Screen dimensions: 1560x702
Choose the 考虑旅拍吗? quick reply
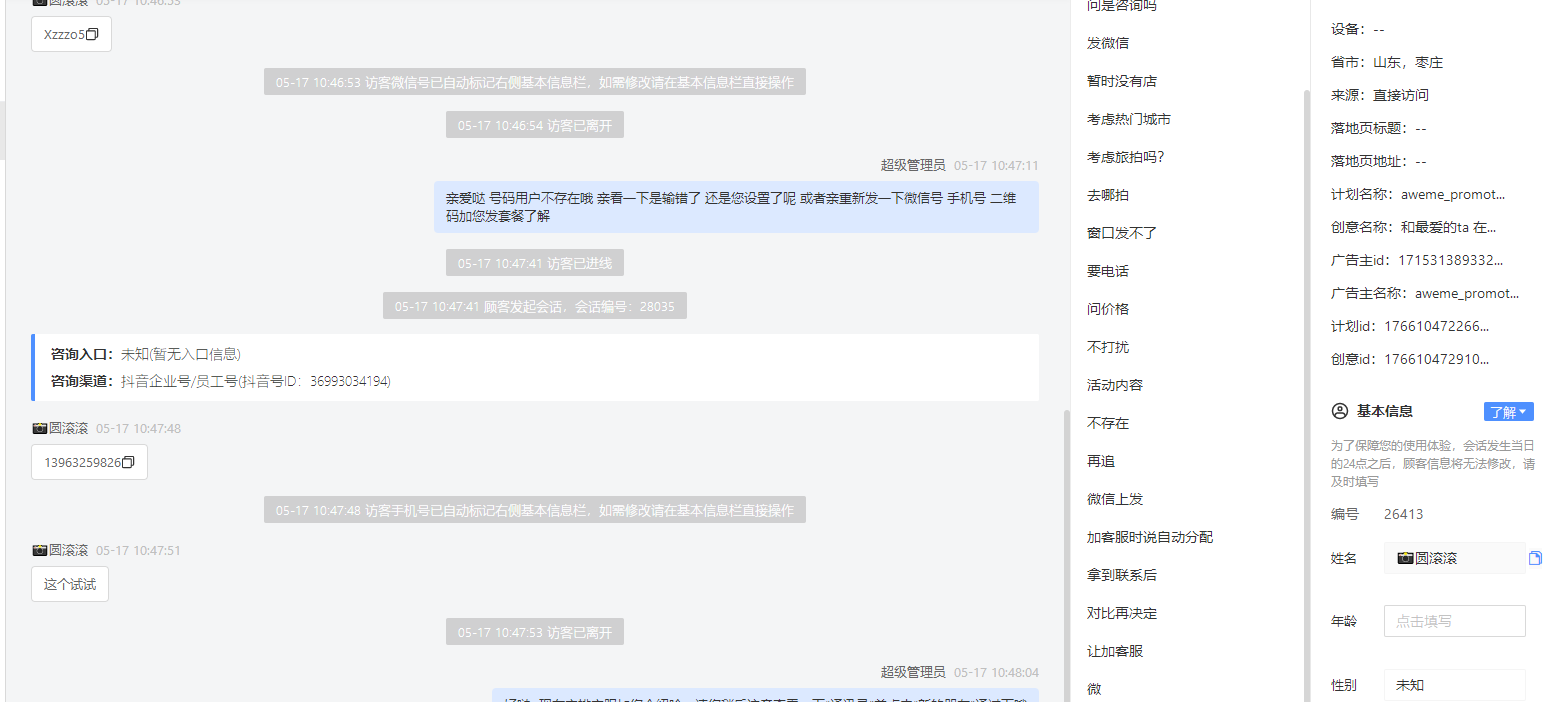1126,157
